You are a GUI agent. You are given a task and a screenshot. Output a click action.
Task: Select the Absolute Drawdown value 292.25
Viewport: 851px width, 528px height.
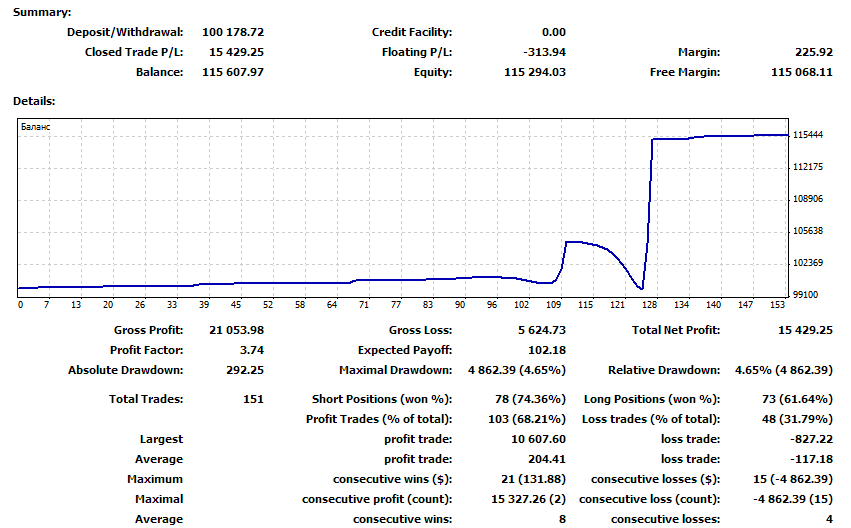[x=245, y=370]
